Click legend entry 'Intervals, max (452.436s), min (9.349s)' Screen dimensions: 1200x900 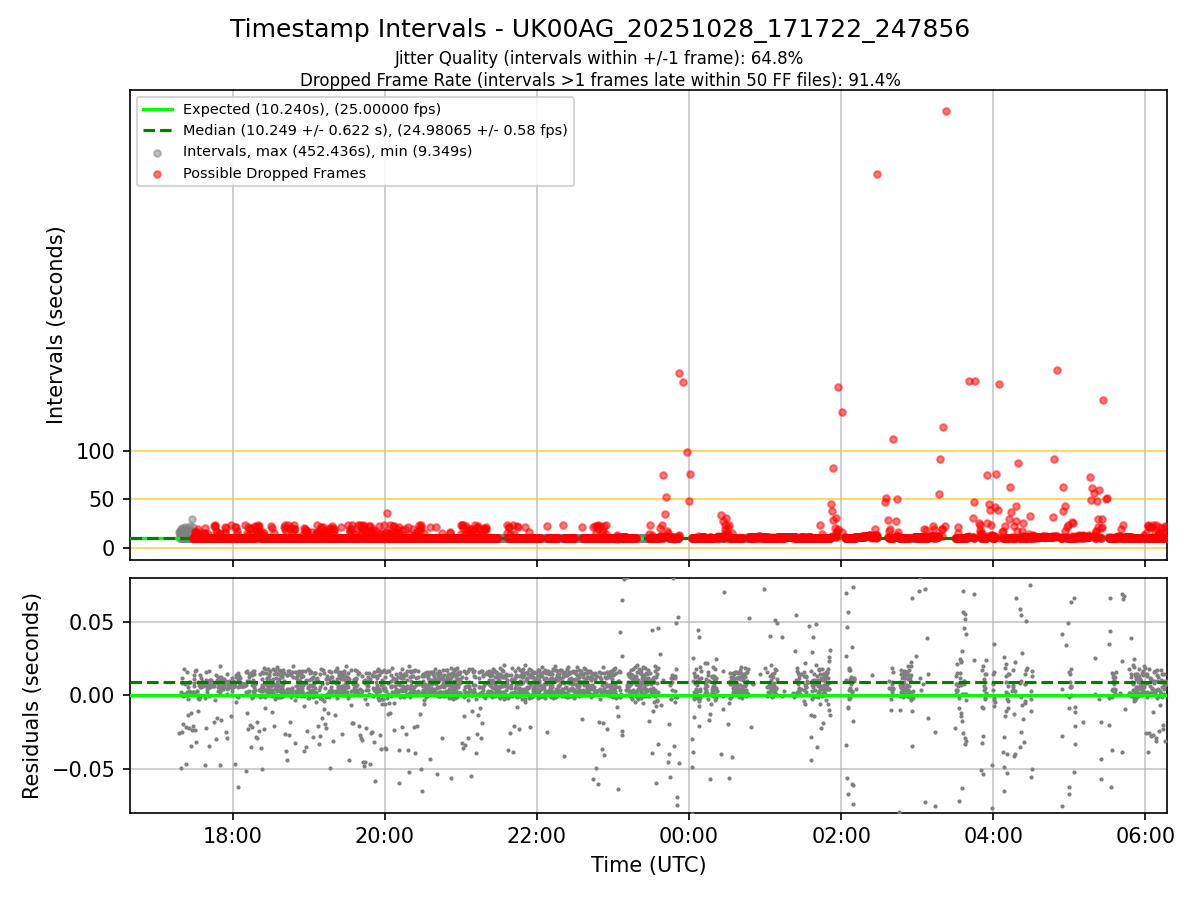coord(328,151)
